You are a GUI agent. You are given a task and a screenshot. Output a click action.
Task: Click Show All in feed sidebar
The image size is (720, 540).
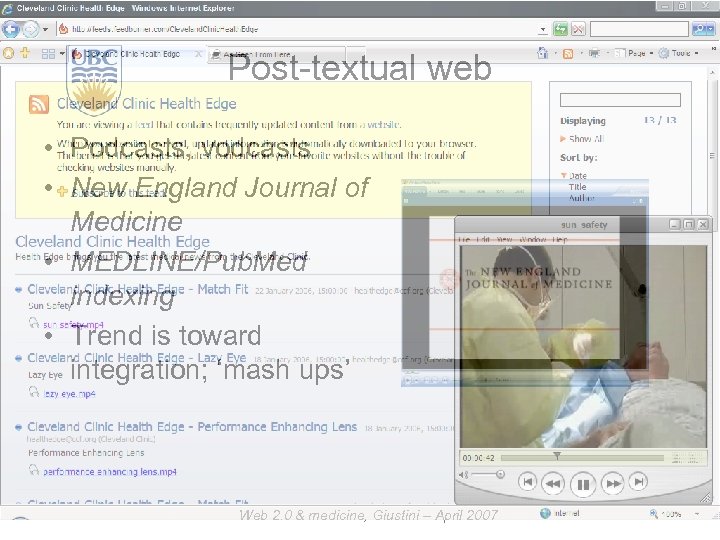pos(586,139)
